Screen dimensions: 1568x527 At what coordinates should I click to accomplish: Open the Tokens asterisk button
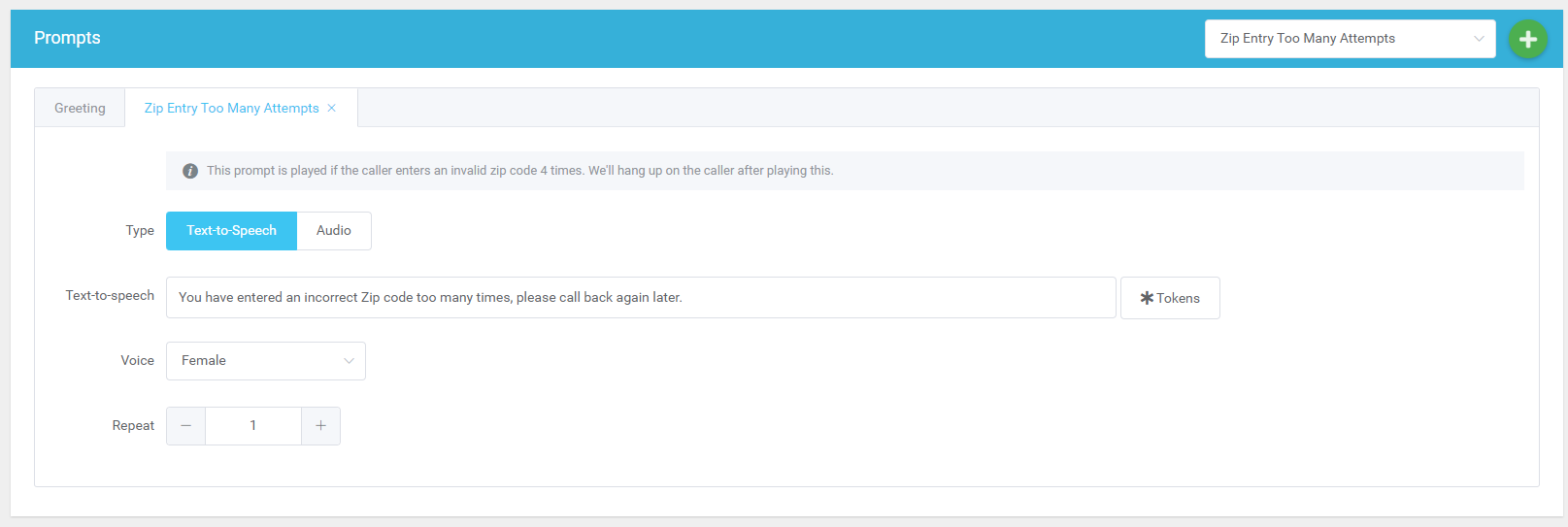1169,298
